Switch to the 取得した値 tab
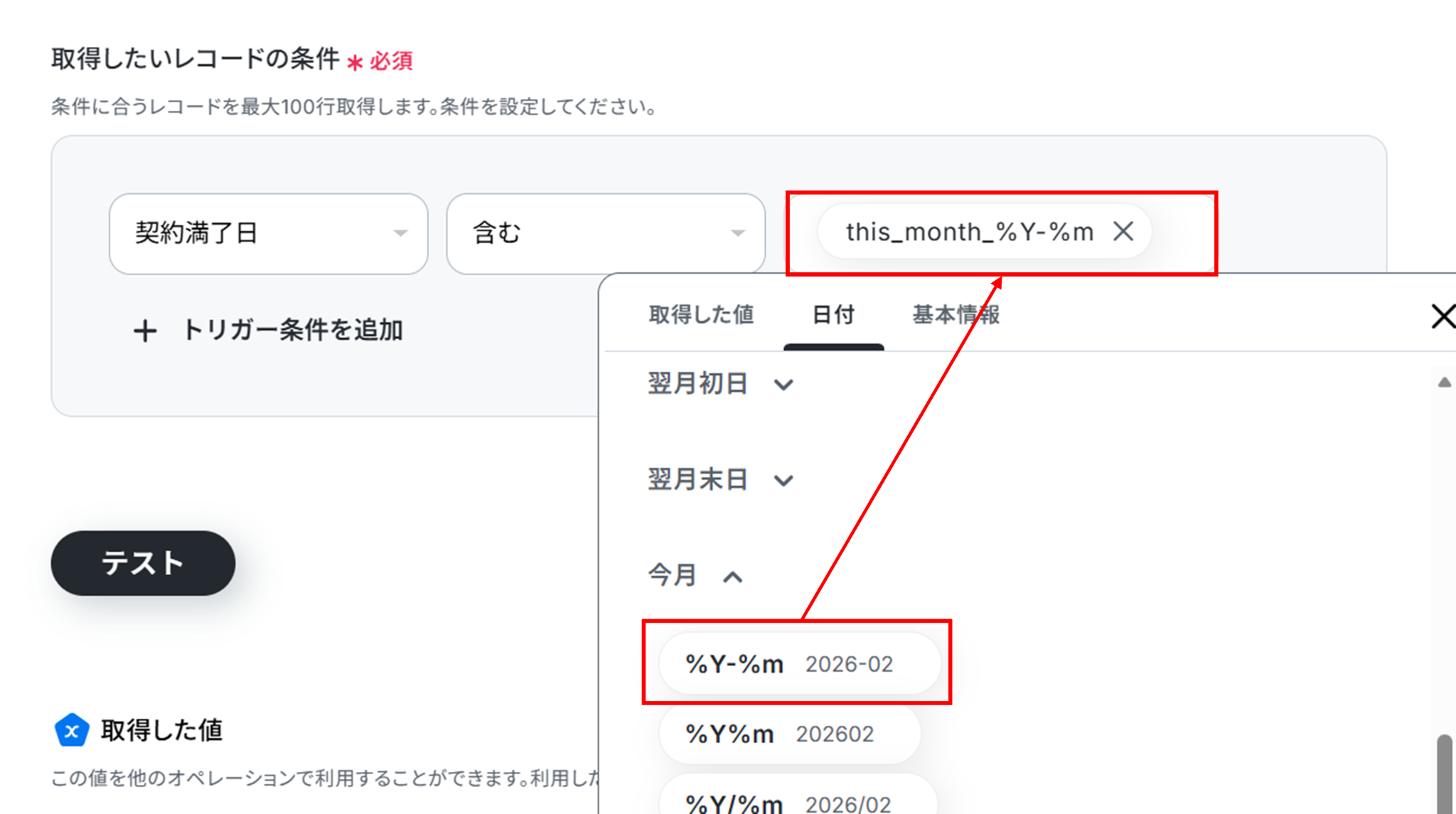 click(701, 314)
